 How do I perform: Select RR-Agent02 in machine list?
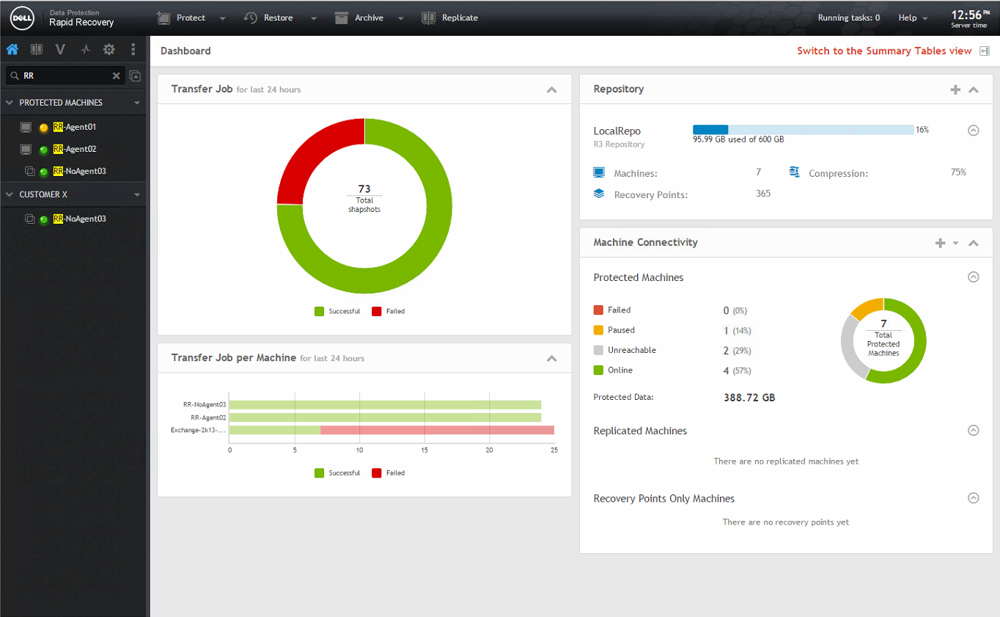pos(75,149)
